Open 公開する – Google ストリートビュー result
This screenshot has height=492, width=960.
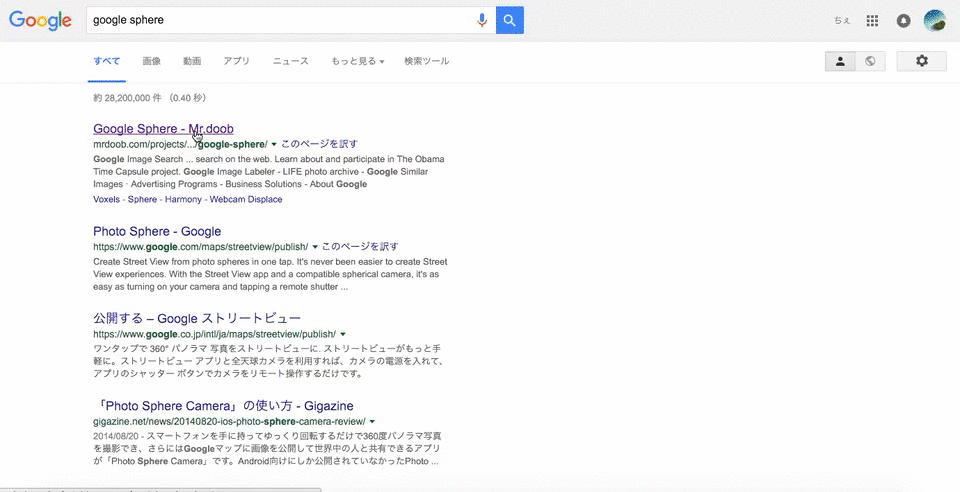pos(197,319)
